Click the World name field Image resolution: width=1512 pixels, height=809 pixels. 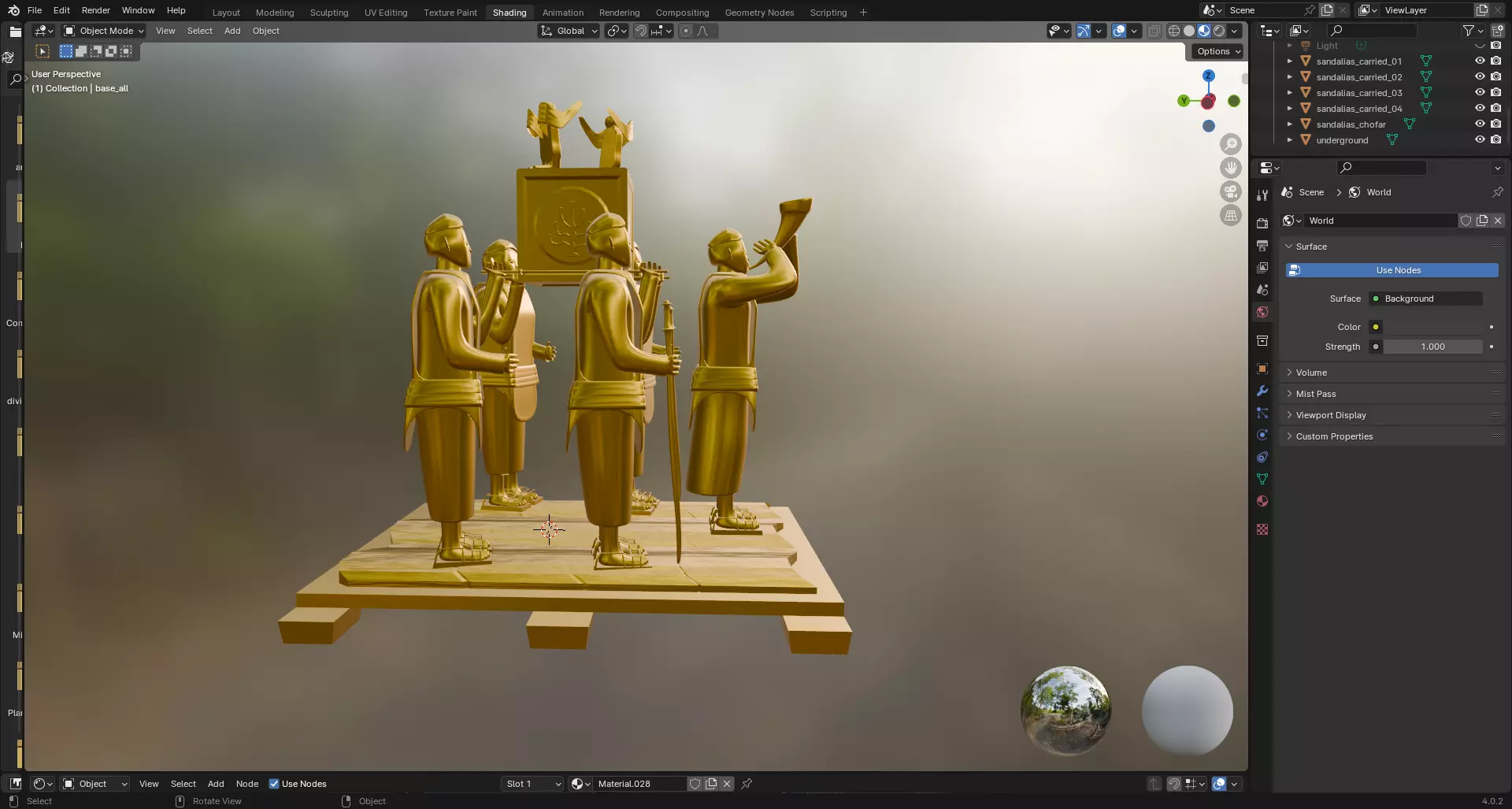(x=1381, y=221)
